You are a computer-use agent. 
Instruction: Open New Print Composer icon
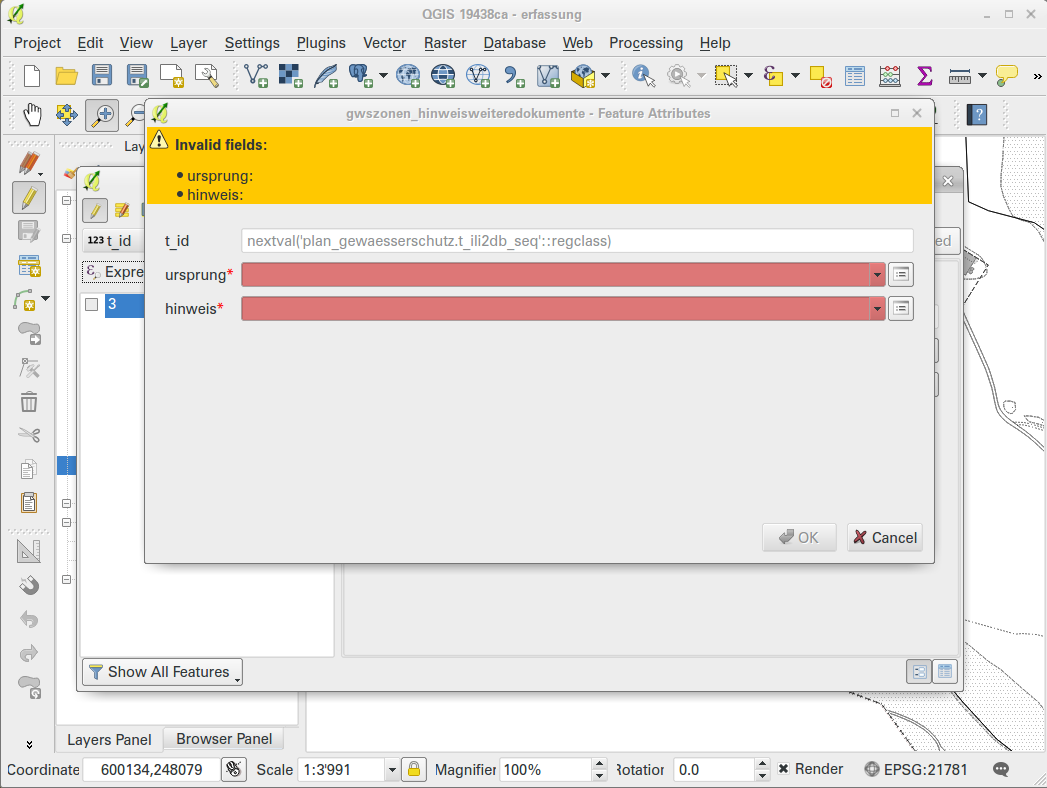coord(172,75)
